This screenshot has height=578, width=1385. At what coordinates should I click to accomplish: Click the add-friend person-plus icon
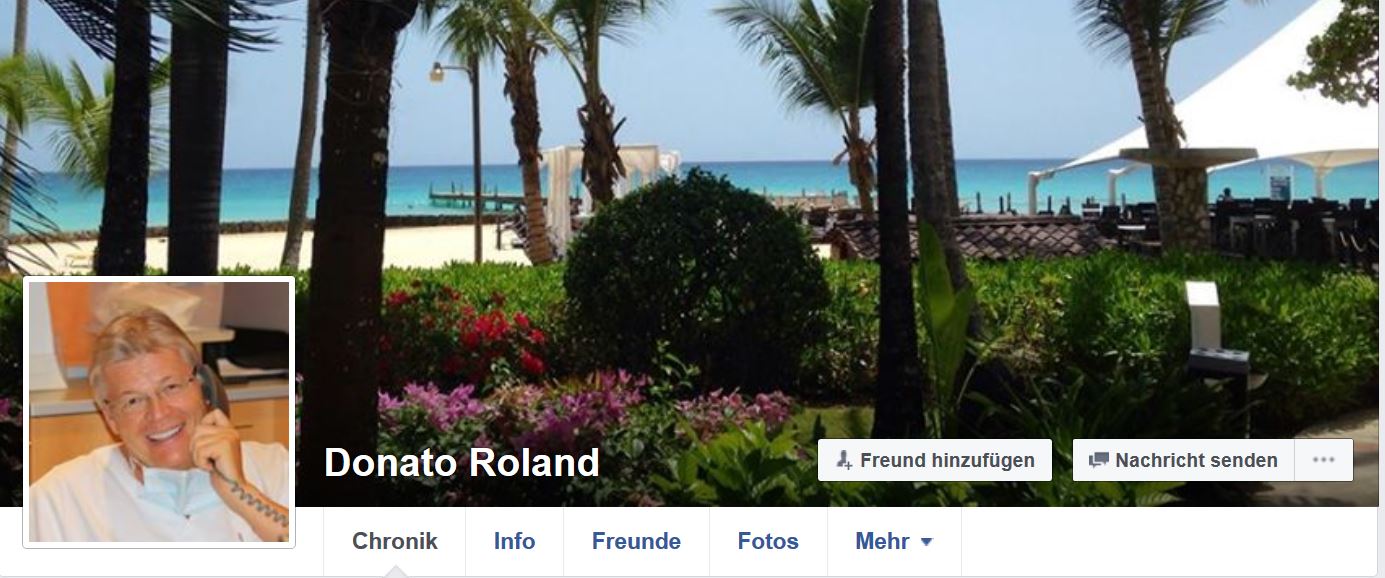pos(844,461)
